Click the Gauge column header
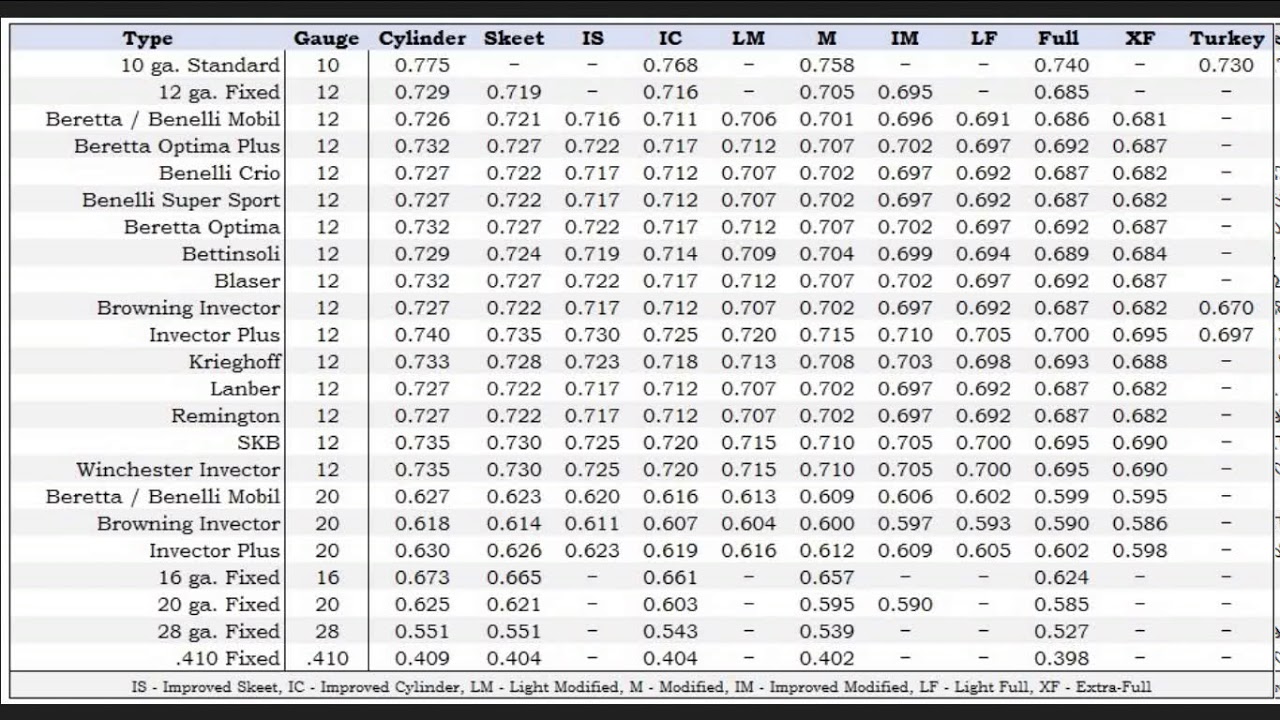The image size is (1280, 720). pos(326,39)
